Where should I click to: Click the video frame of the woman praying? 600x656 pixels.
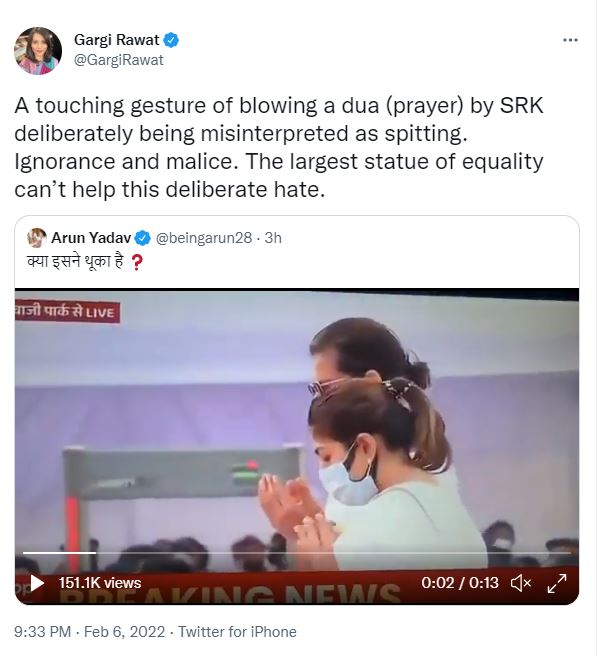tap(300, 430)
